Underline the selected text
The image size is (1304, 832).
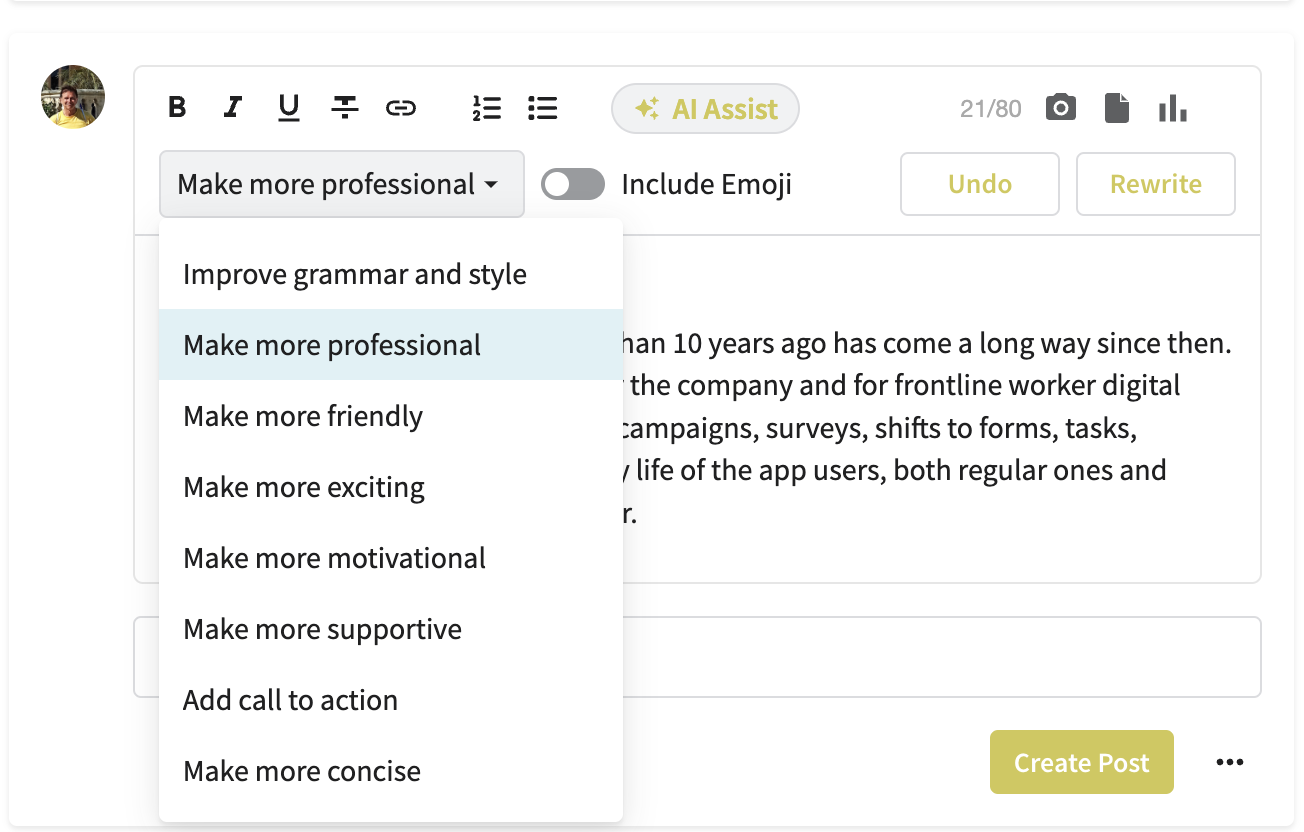pos(289,108)
